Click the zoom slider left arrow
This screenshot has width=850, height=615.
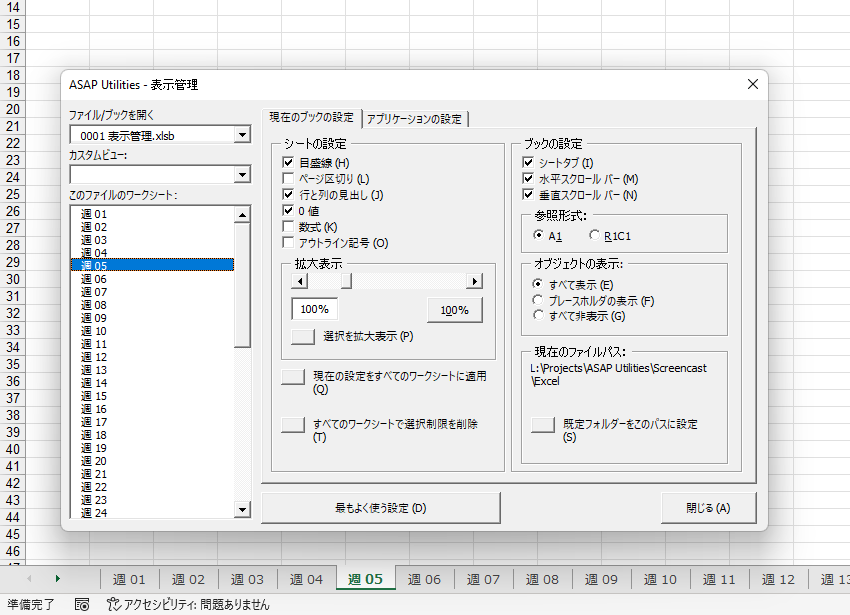click(300, 281)
